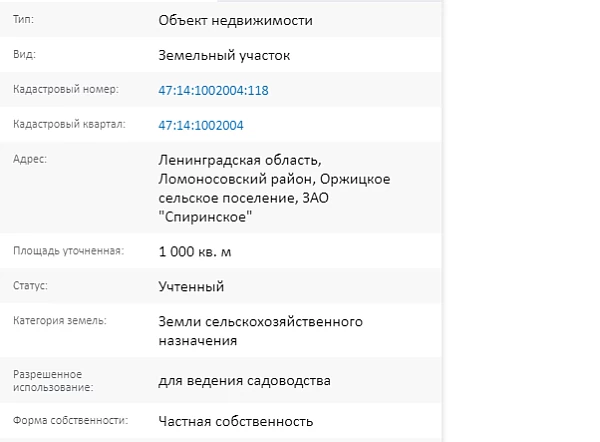Select the value "Объект недвижимости"

[235, 21]
